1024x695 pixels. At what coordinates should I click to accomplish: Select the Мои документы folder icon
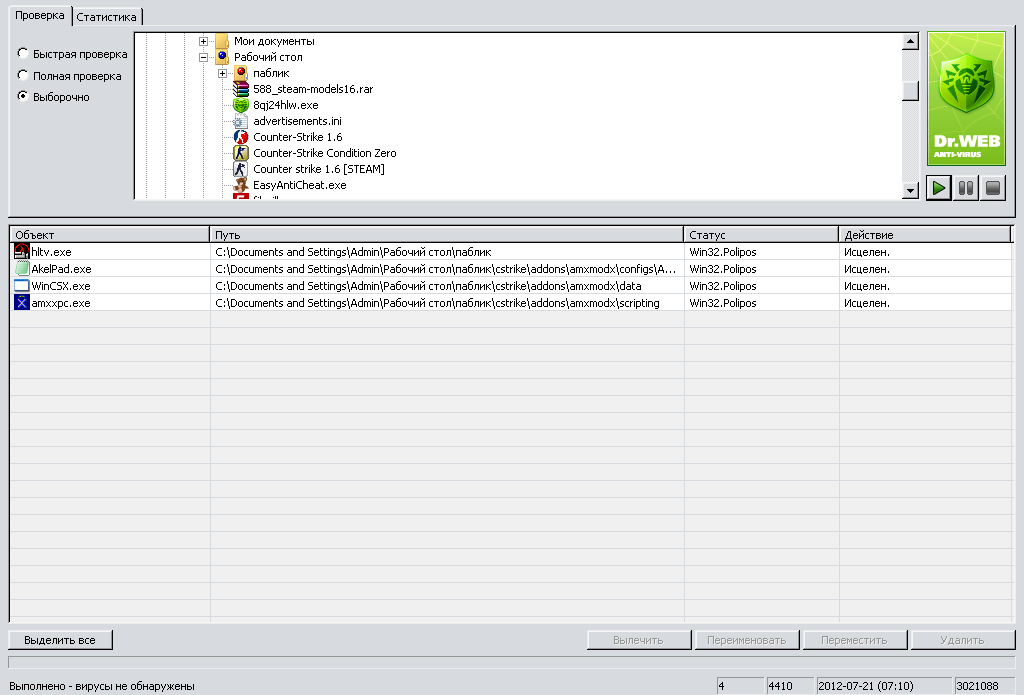point(222,41)
